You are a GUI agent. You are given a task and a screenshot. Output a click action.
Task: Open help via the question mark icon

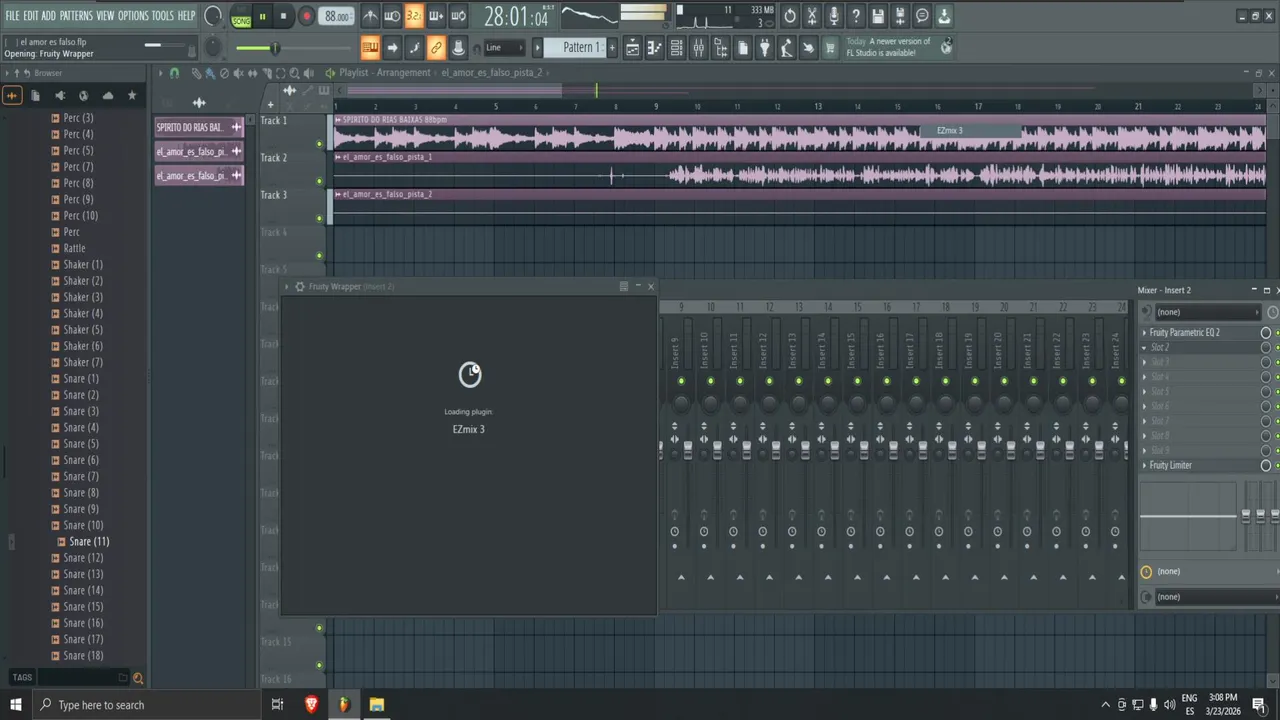click(x=856, y=16)
